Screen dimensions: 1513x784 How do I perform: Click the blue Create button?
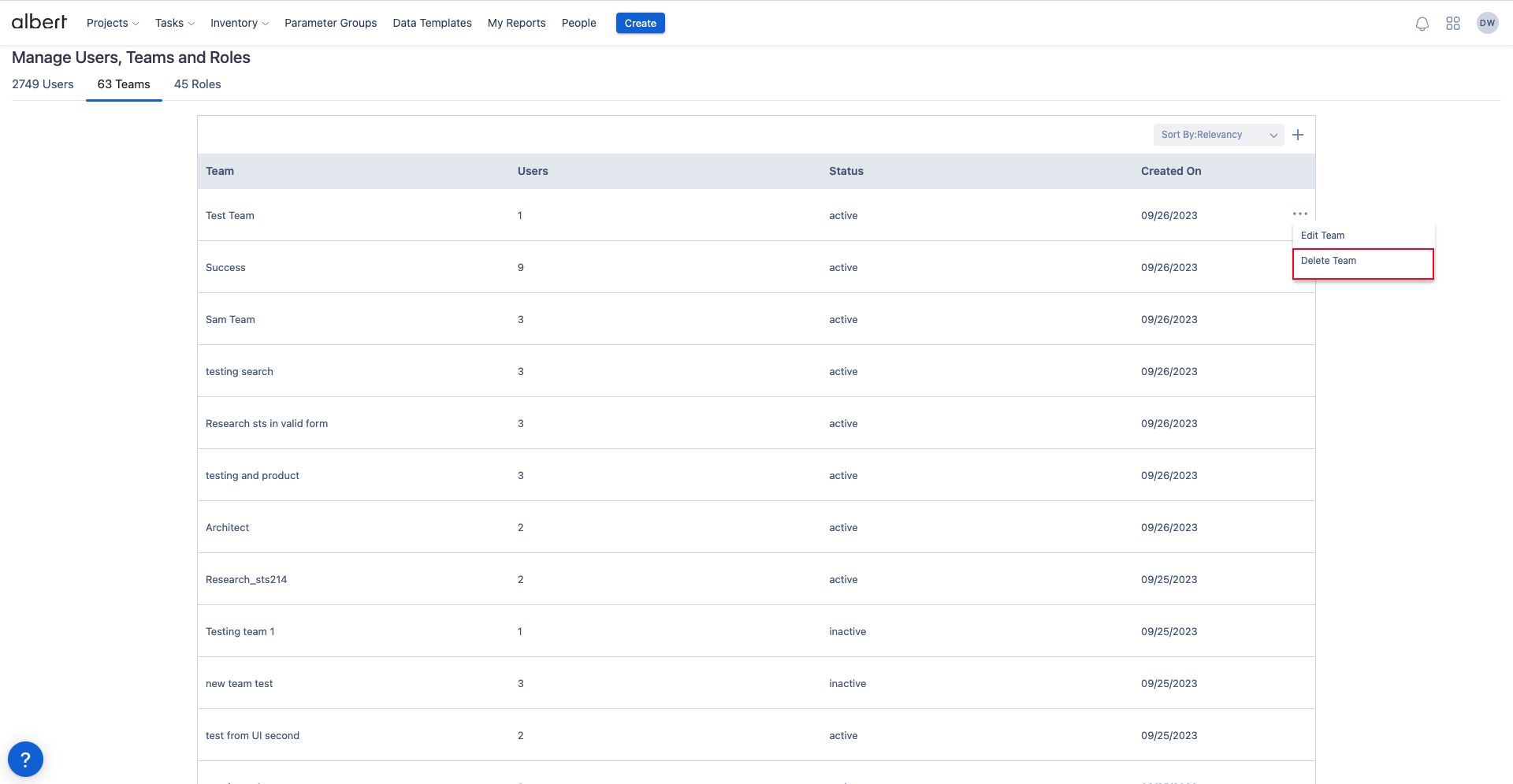tap(640, 23)
